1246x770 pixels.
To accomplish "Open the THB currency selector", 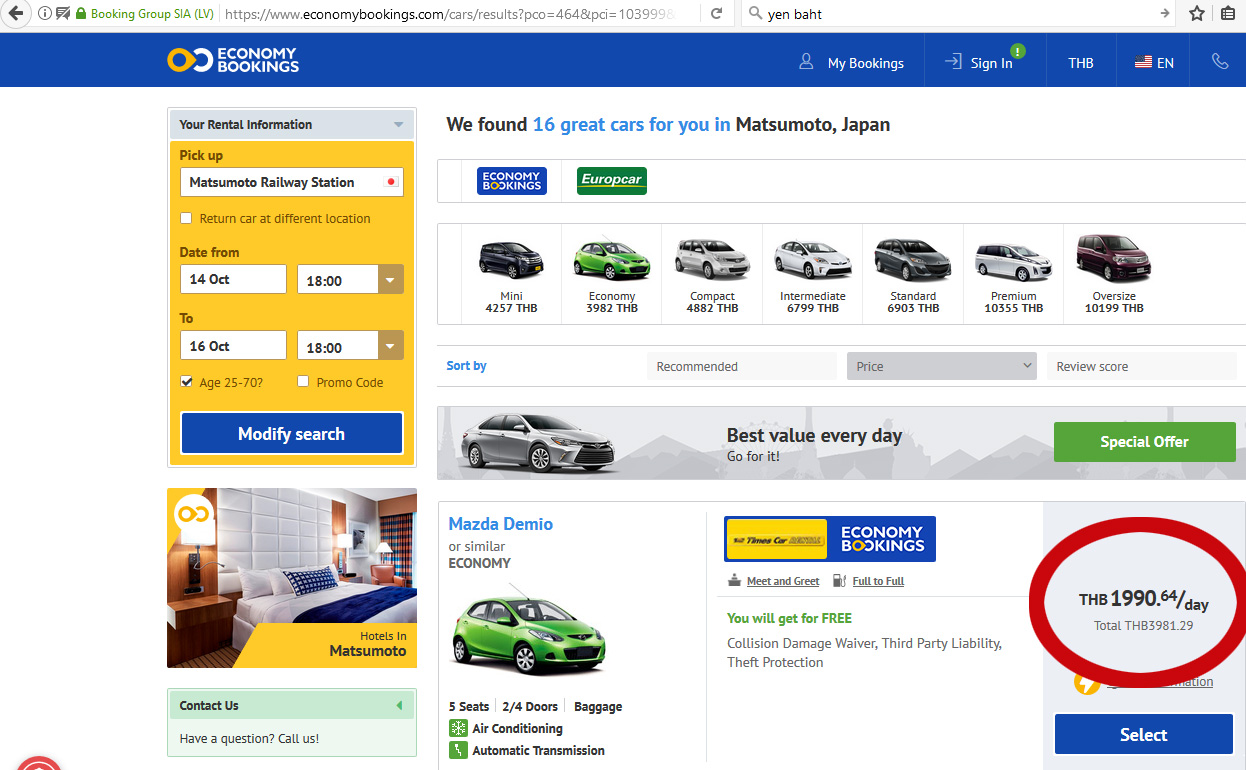I will (1081, 62).
